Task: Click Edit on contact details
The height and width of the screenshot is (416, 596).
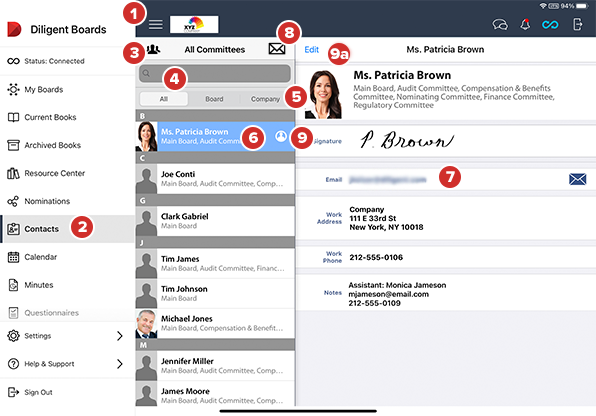Action: [x=312, y=49]
